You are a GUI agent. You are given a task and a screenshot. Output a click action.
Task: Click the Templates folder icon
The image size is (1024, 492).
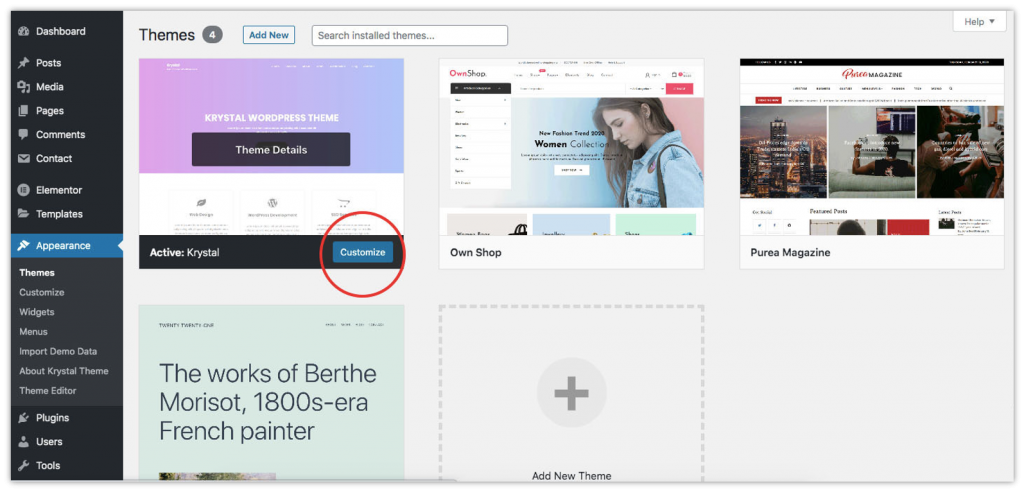pyautogui.click(x=24, y=214)
